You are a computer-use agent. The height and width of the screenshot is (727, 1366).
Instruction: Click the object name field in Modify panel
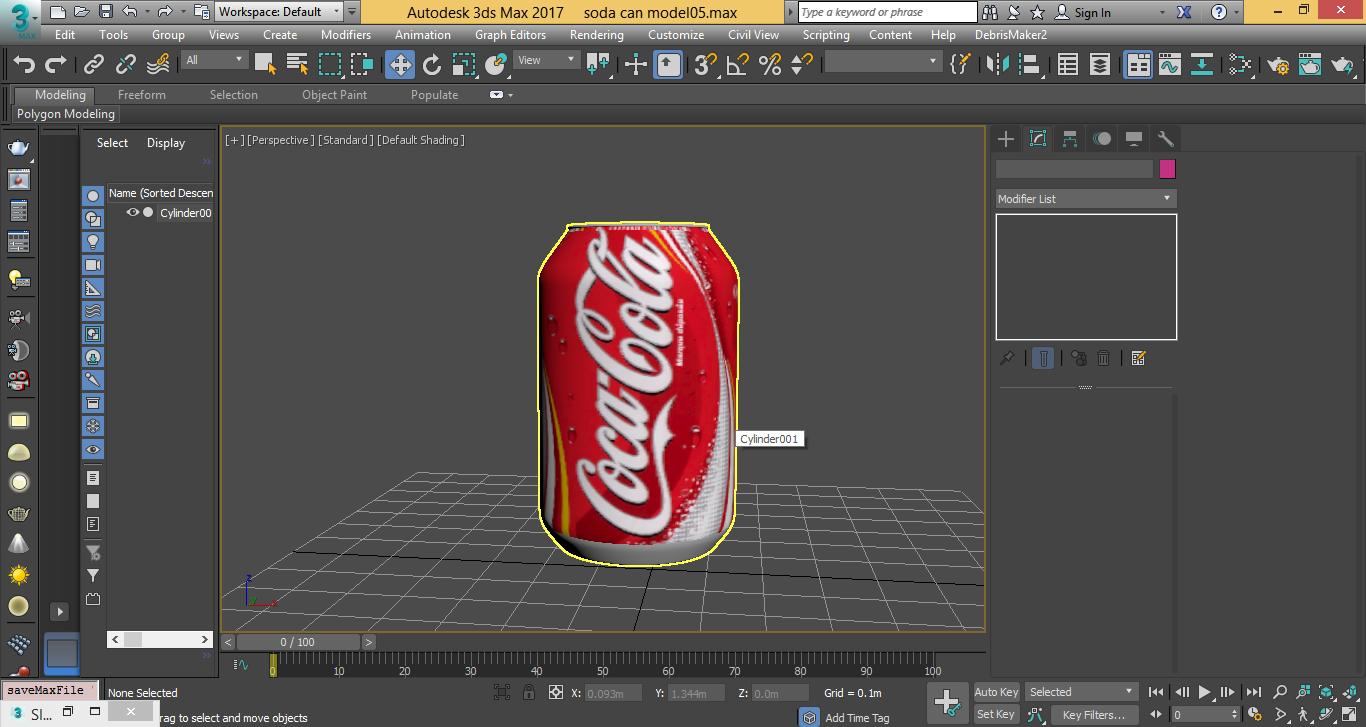pyautogui.click(x=1074, y=169)
